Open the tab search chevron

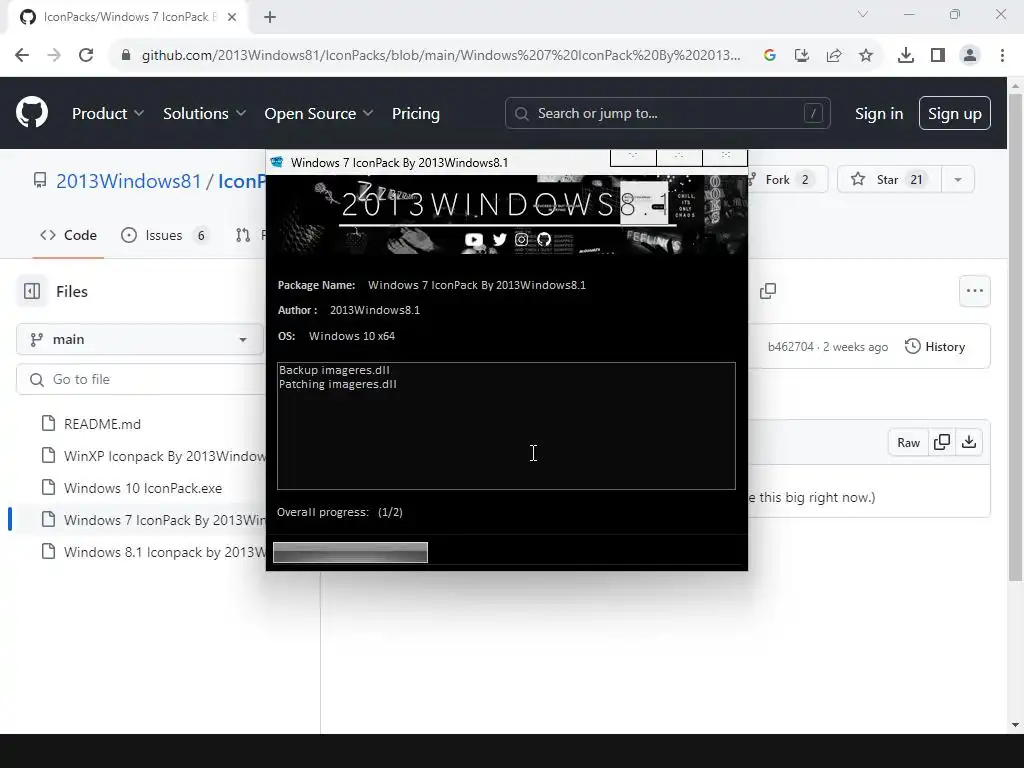coord(863,14)
